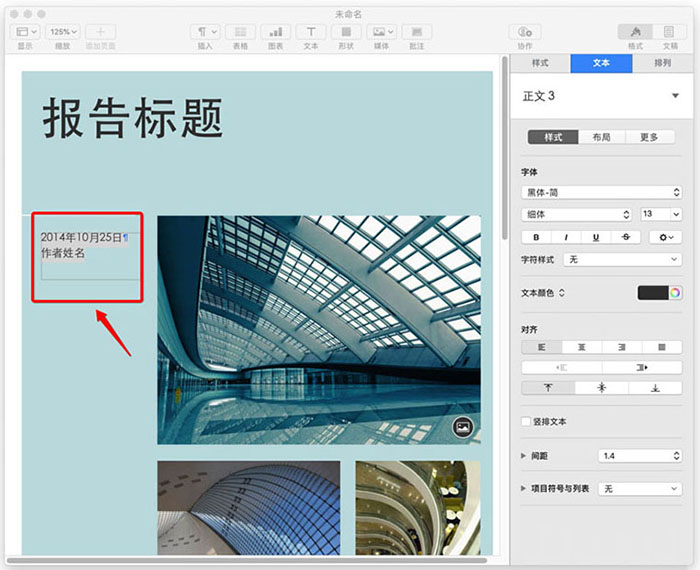Image resolution: width=700 pixels, height=570 pixels.
Task: Click the Add Page (添加页面) button
Action: pyautogui.click(x=100, y=32)
